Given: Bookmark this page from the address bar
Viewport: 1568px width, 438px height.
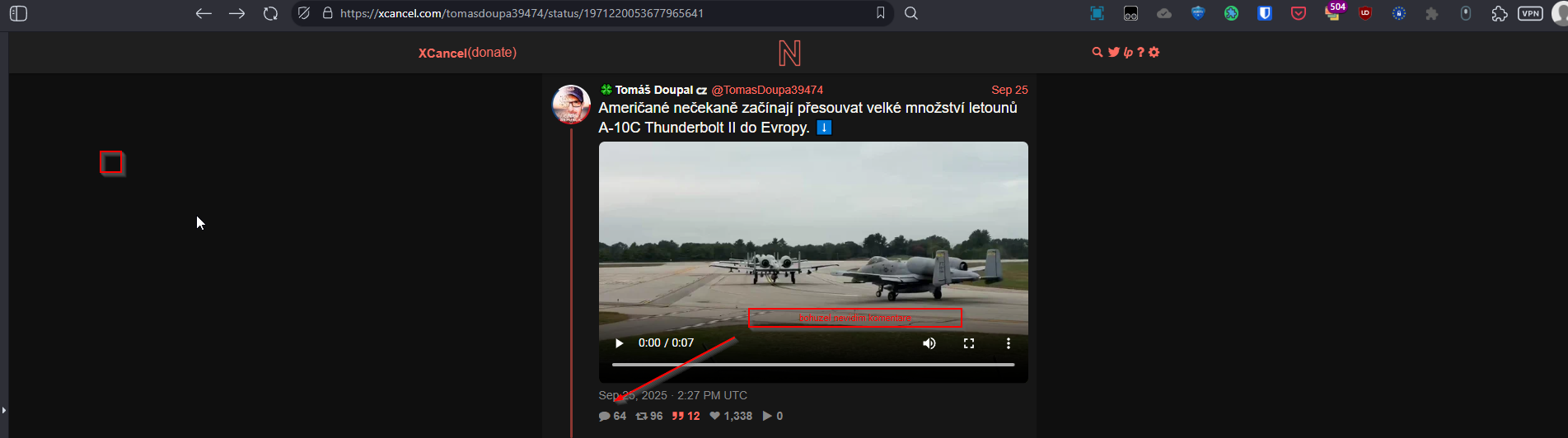Looking at the screenshot, I should [880, 13].
